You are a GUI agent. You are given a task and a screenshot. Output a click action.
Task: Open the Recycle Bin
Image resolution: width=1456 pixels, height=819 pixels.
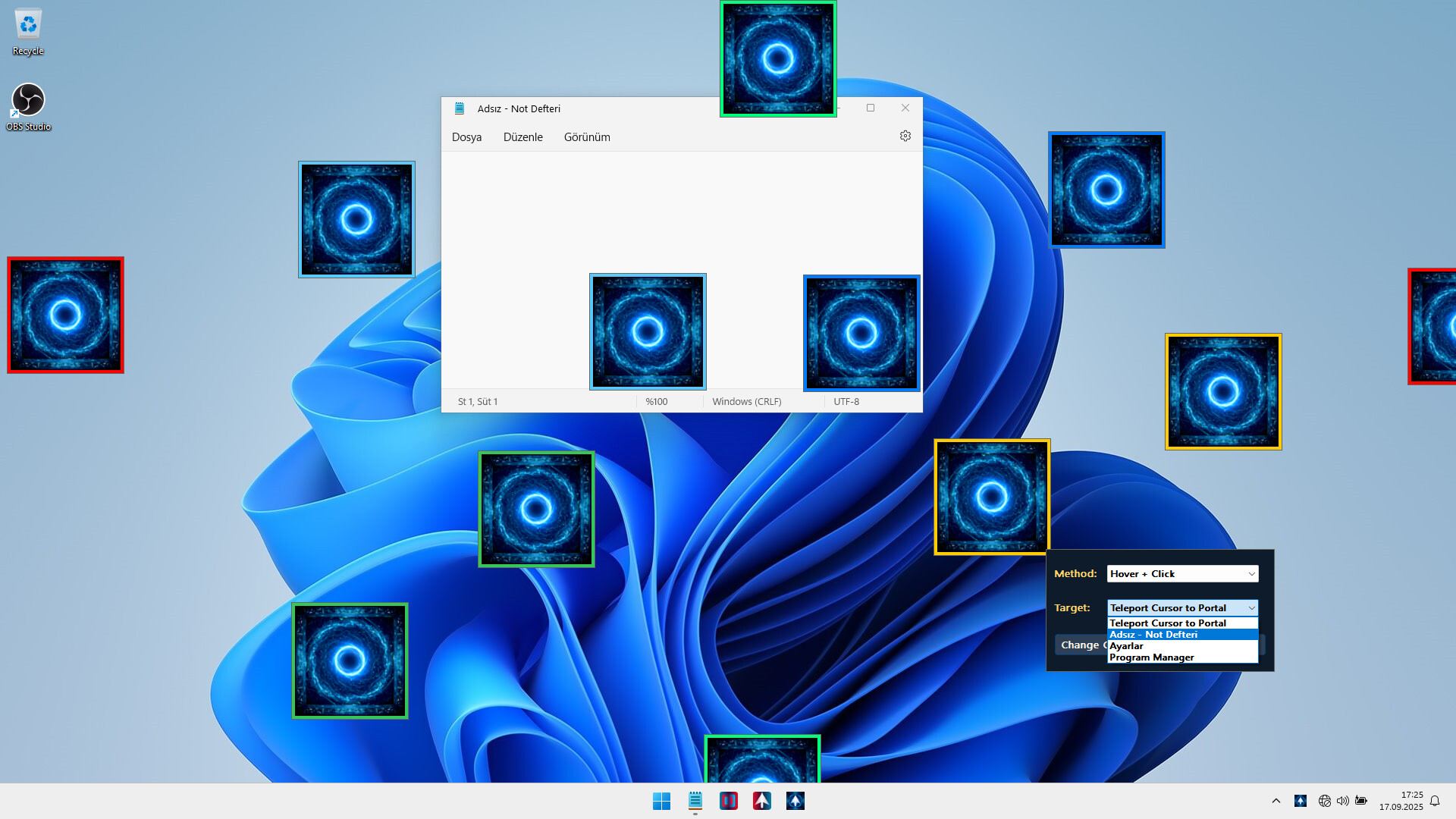tap(28, 25)
